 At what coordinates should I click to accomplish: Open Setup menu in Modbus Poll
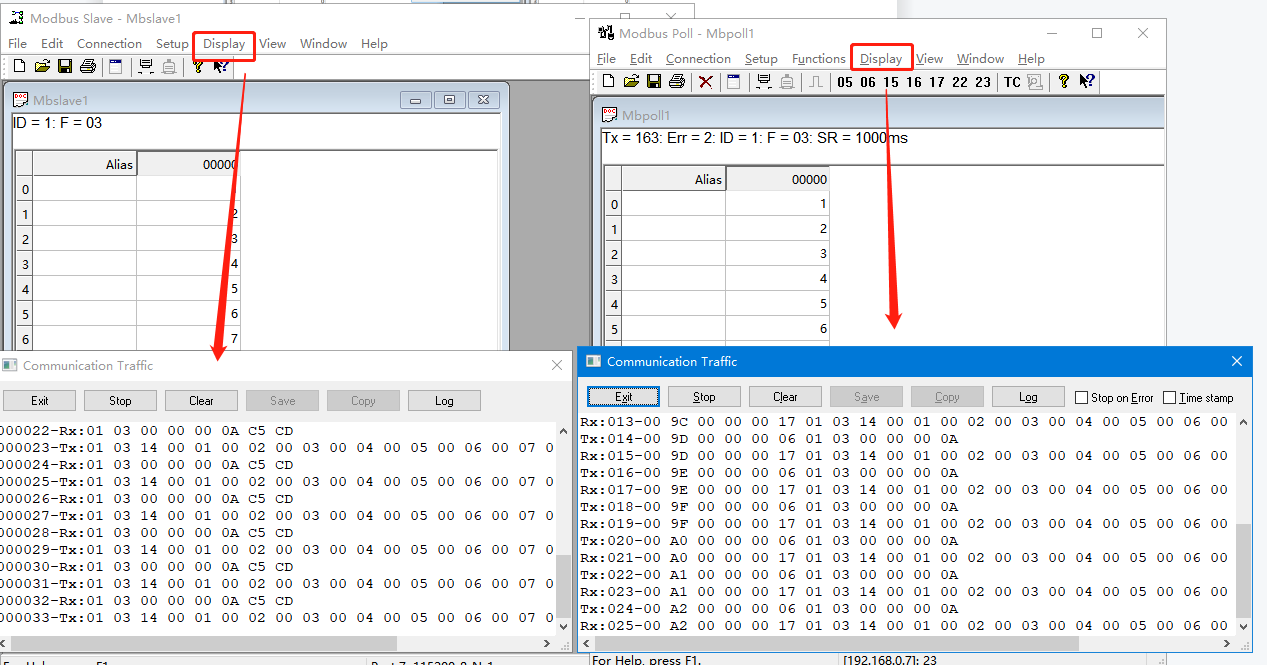pyautogui.click(x=761, y=59)
